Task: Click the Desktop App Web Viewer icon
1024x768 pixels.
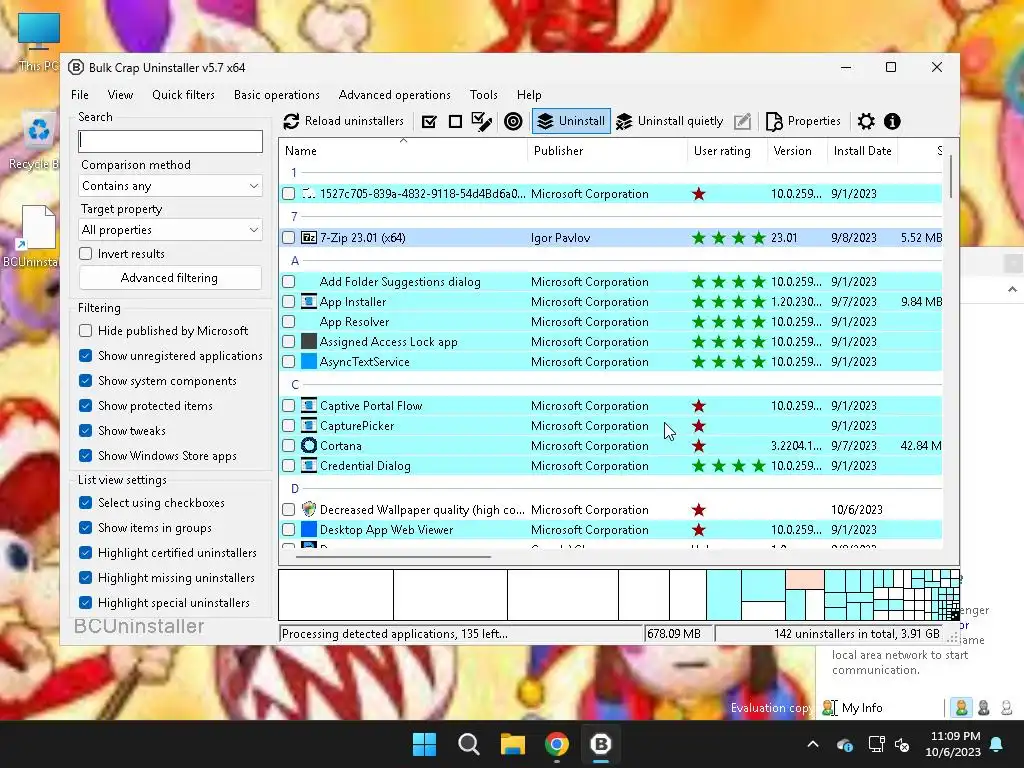Action: 309,530
